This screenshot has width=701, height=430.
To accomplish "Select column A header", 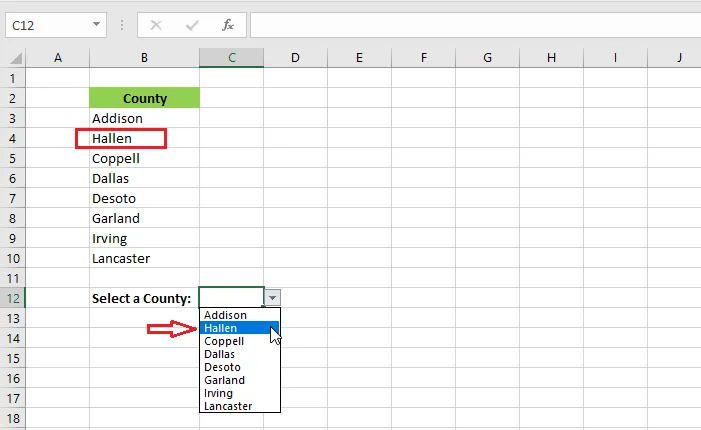I will pyautogui.click(x=58, y=58).
